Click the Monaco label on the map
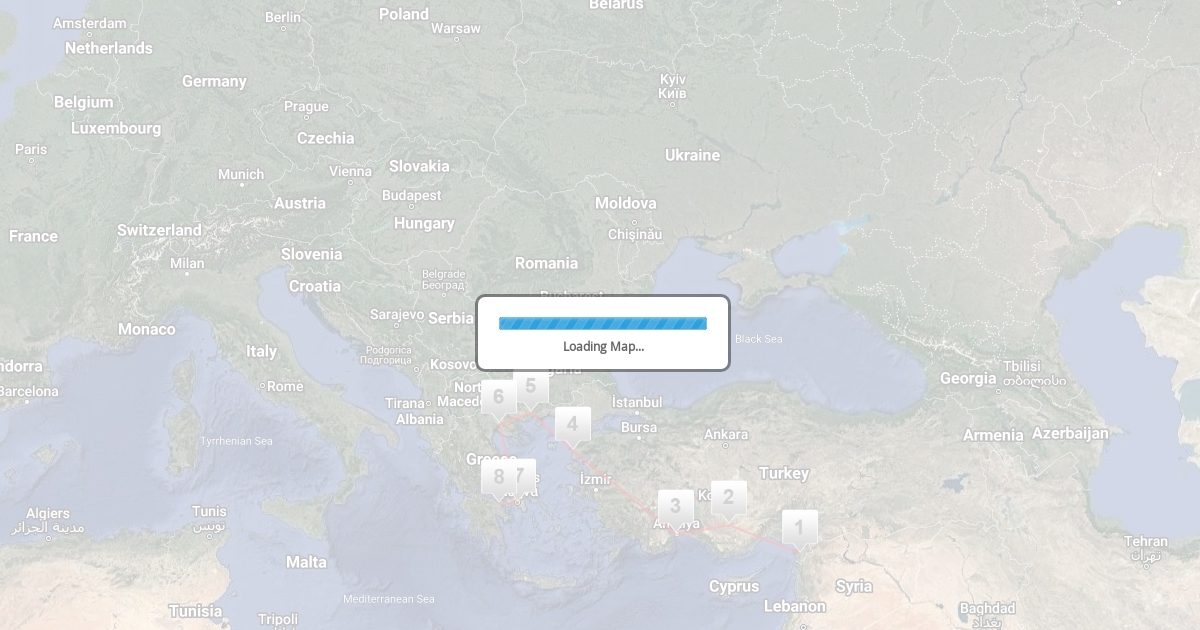1200x630 pixels. (x=146, y=329)
